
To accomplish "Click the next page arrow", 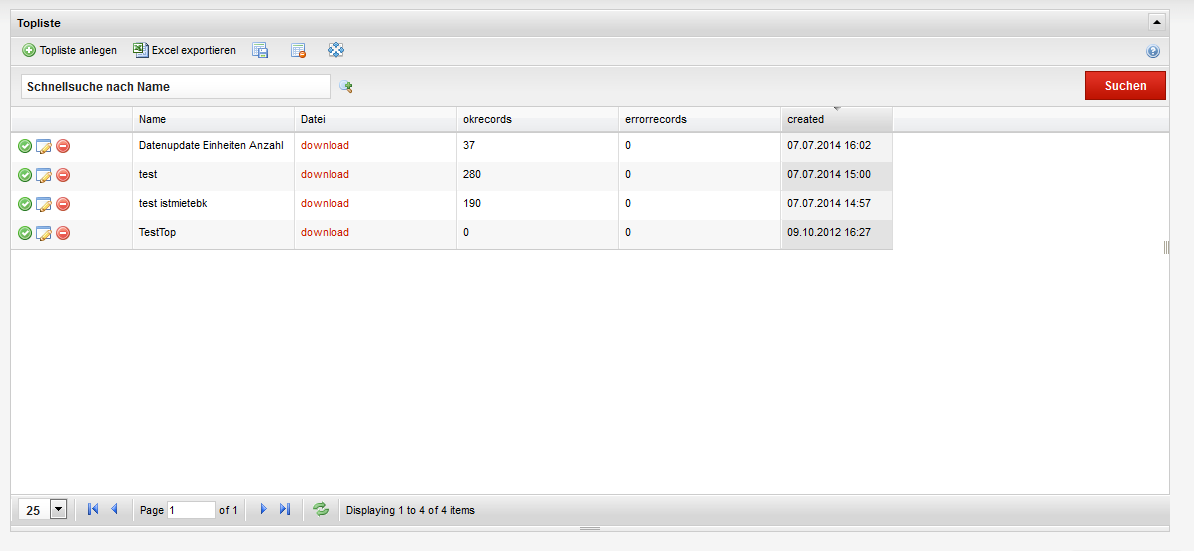I will (x=264, y=510).
